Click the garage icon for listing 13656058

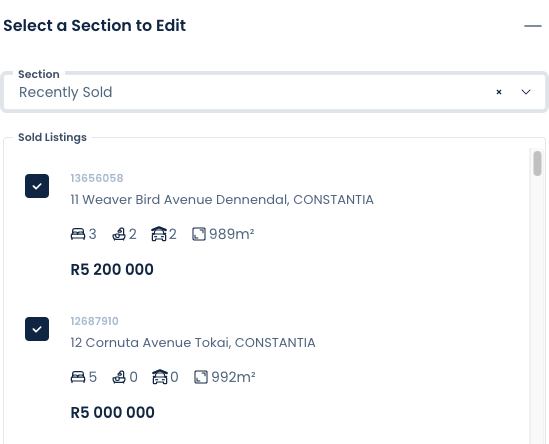click(x=159, y=234)
